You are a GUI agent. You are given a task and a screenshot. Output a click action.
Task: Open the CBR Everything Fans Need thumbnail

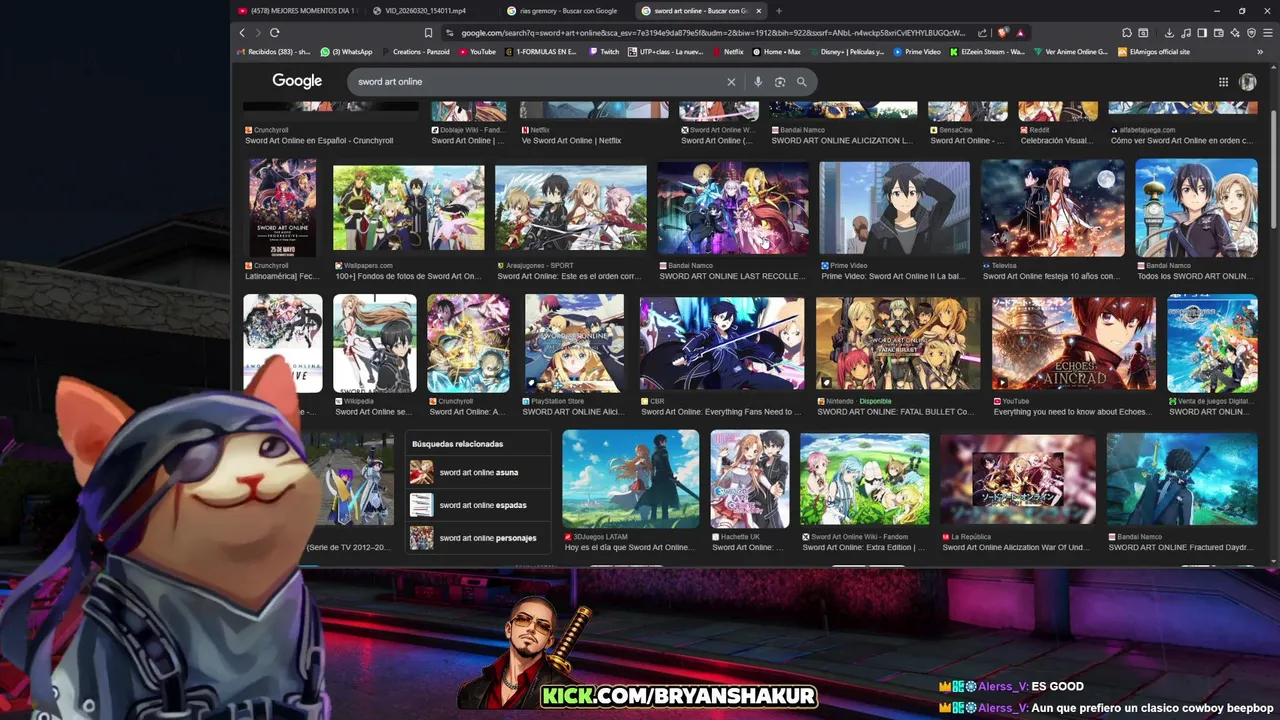[722, 342]
